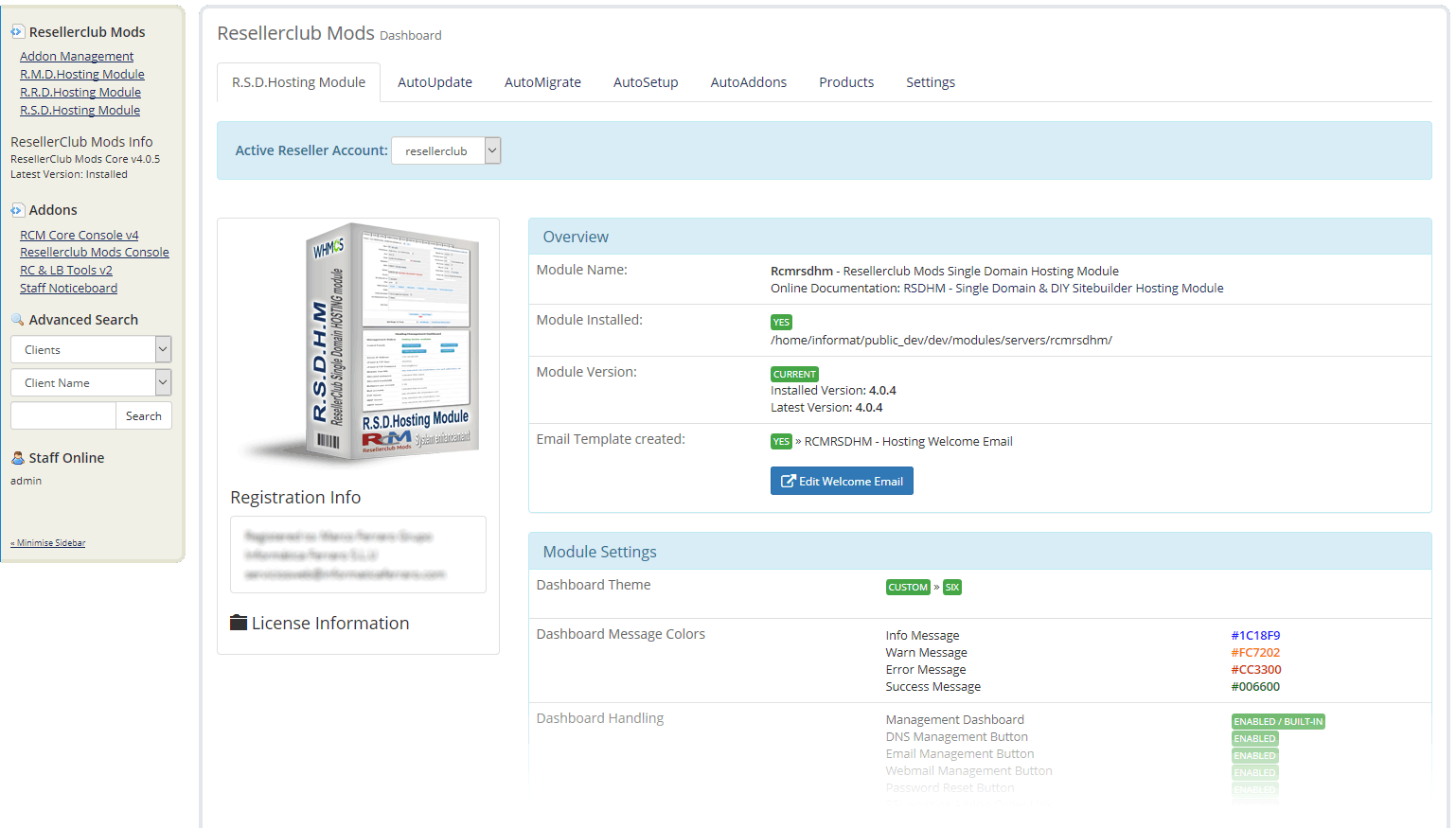Open the AutoMigrate tab

tap(542, 82)
